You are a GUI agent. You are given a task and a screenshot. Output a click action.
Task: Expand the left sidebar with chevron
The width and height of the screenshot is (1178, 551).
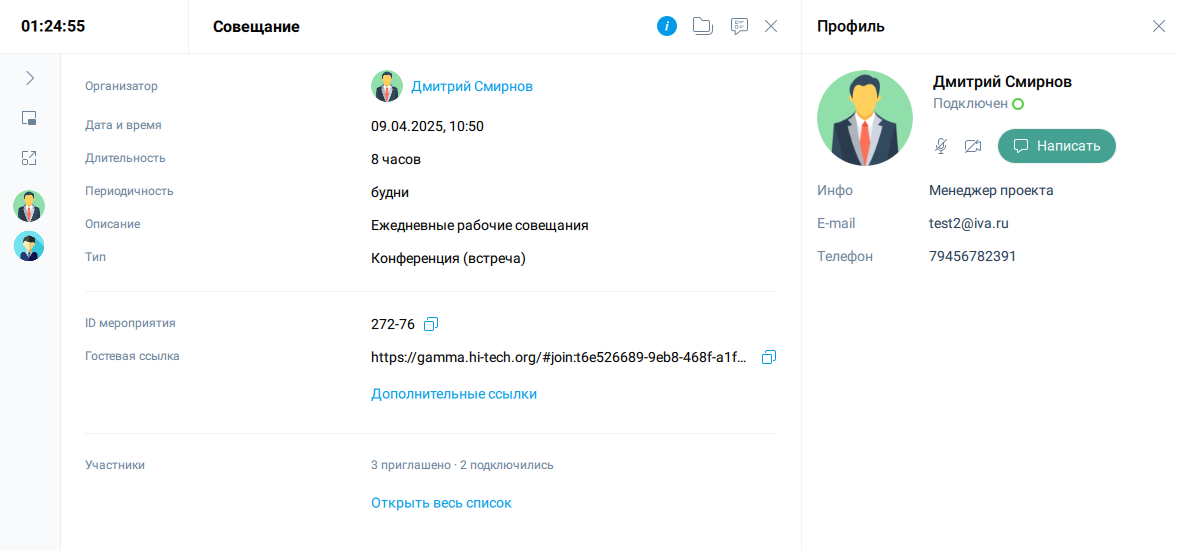point(30,77)
